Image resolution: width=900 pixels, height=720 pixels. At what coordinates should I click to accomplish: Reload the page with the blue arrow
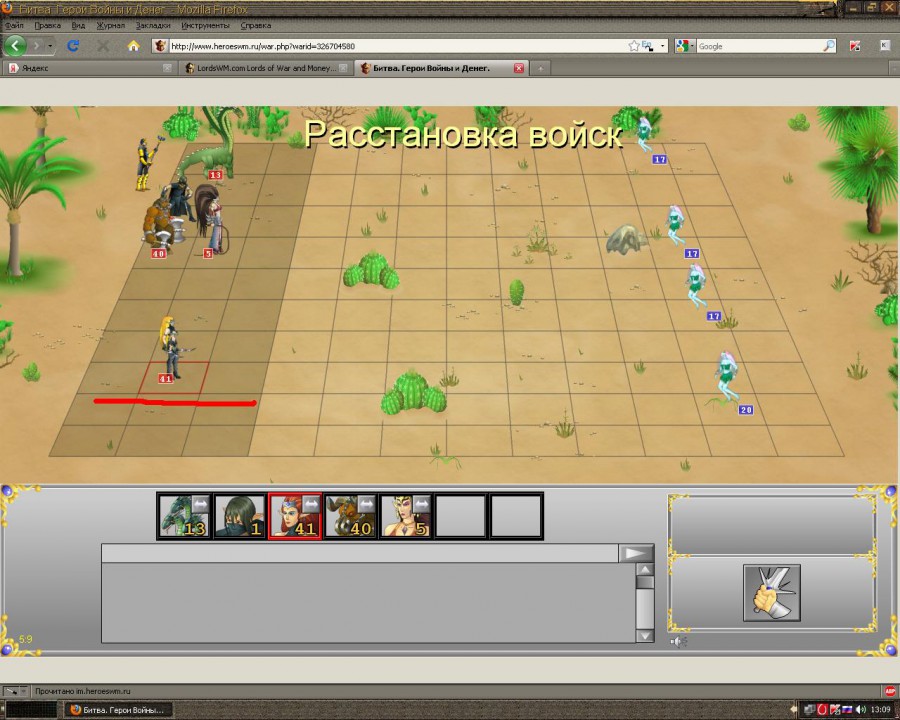[x=73, y=45]
